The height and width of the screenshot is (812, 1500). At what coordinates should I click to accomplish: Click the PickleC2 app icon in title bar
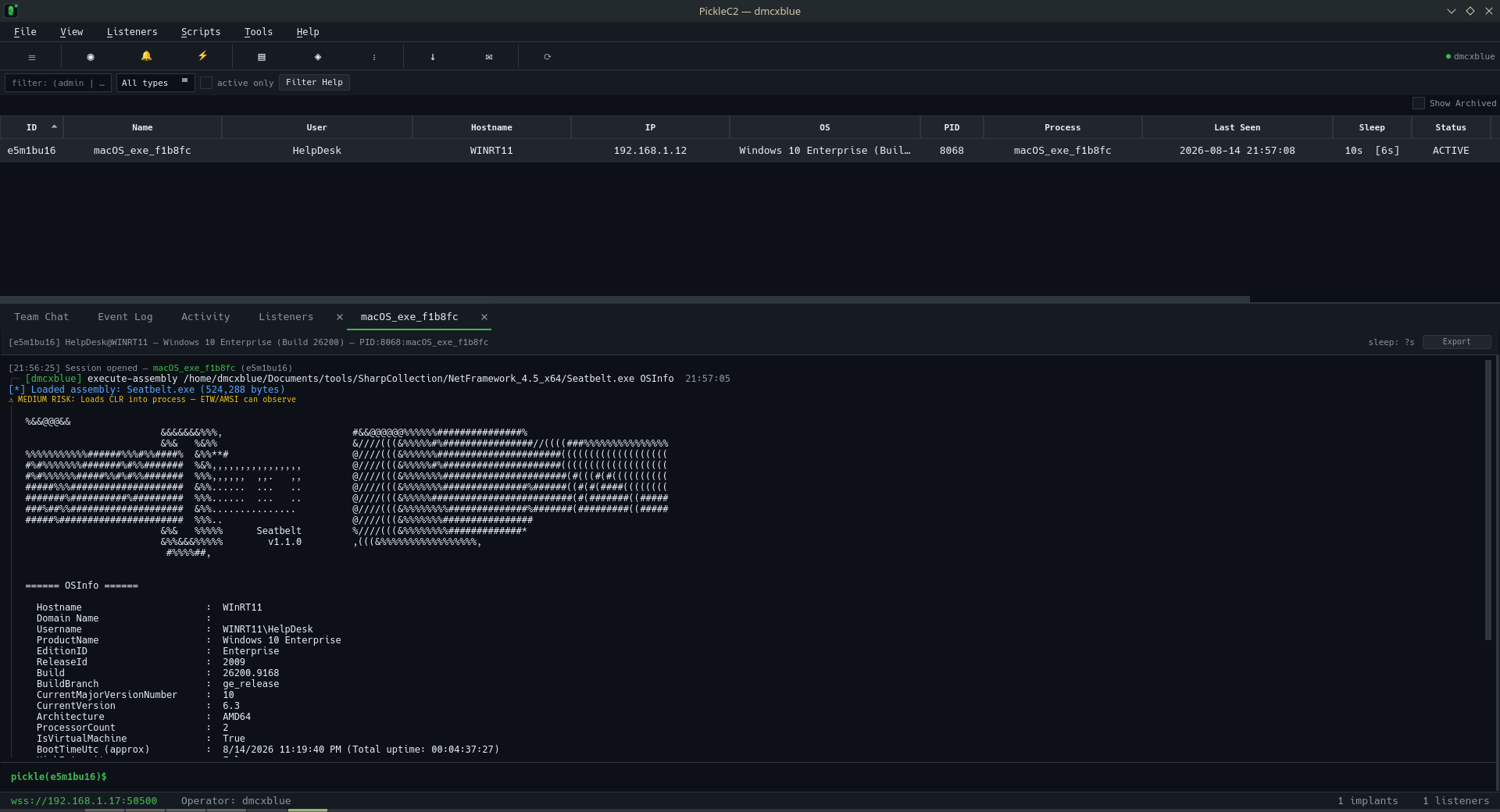11,11
